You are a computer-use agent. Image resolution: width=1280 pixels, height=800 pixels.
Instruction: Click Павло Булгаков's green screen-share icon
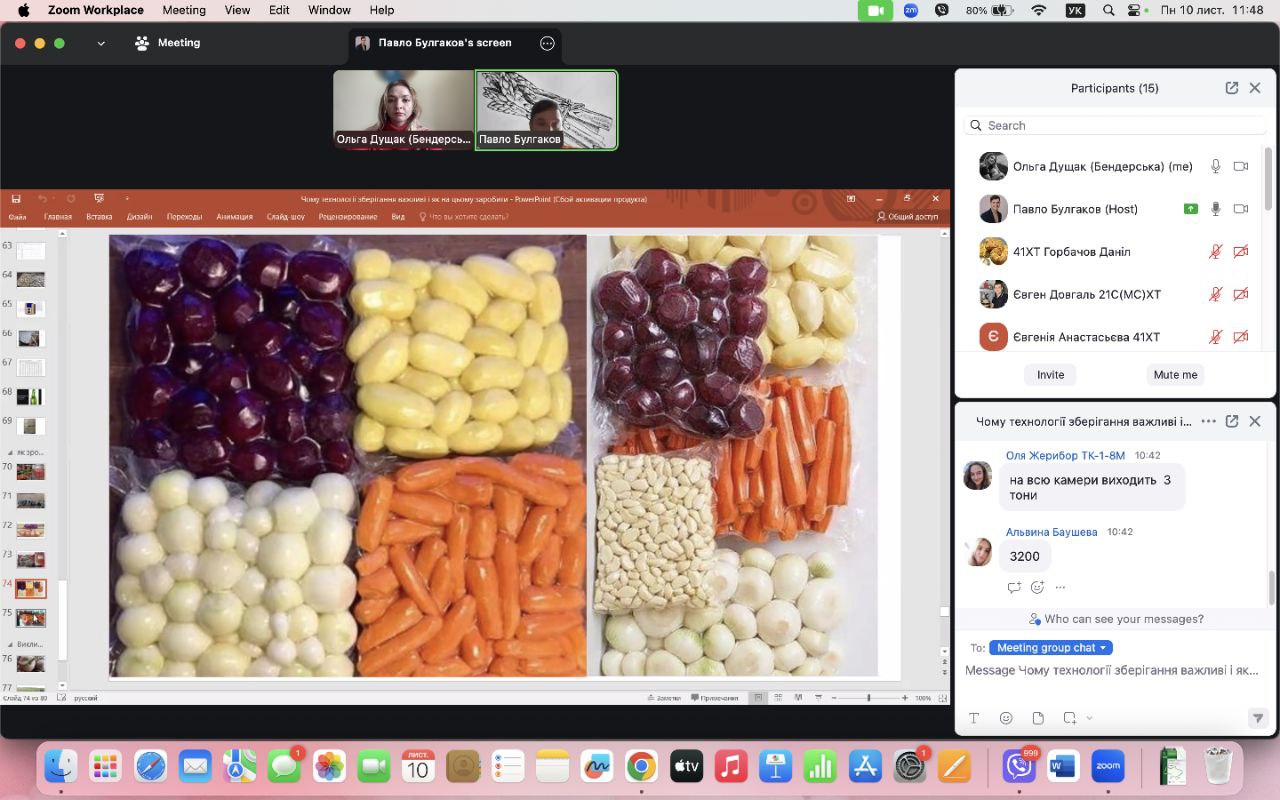click(1191, 209)
